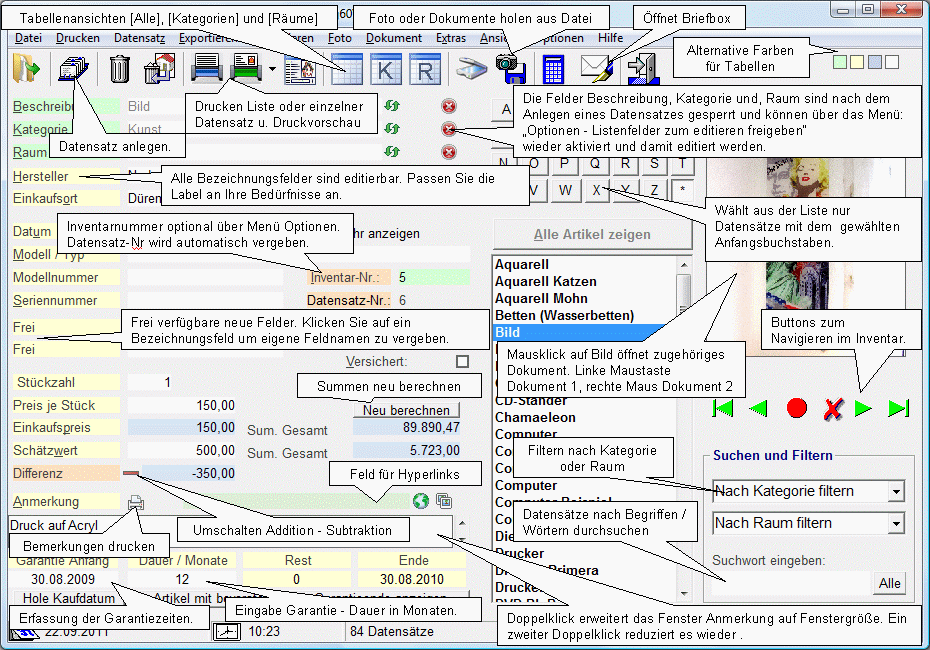The width and height of the screenshot is (930, 650).
Task: Open the Nach Kategorie filtern dropdown
Action: [x=807, y=491]
